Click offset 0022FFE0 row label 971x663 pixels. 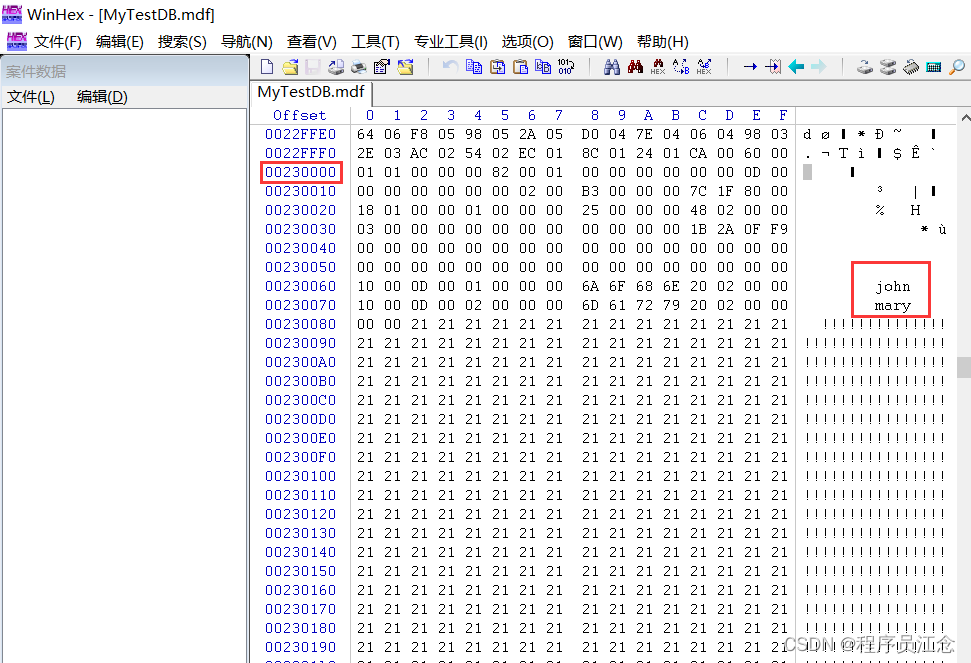pyautogui.click(x=300, y=134)
